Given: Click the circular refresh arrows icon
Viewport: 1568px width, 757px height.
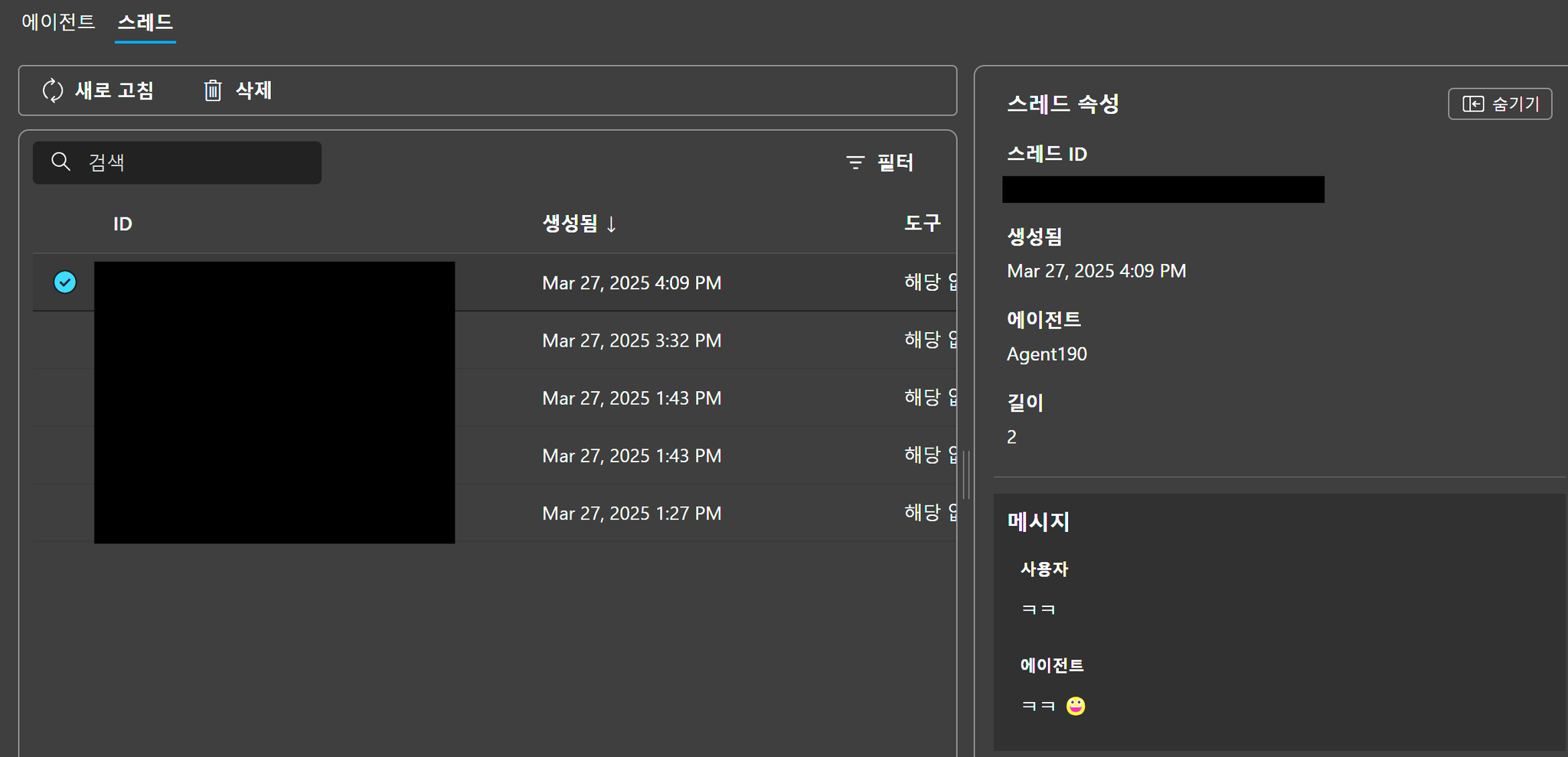Looking at the screenshot, I should (x=53, y=90).
